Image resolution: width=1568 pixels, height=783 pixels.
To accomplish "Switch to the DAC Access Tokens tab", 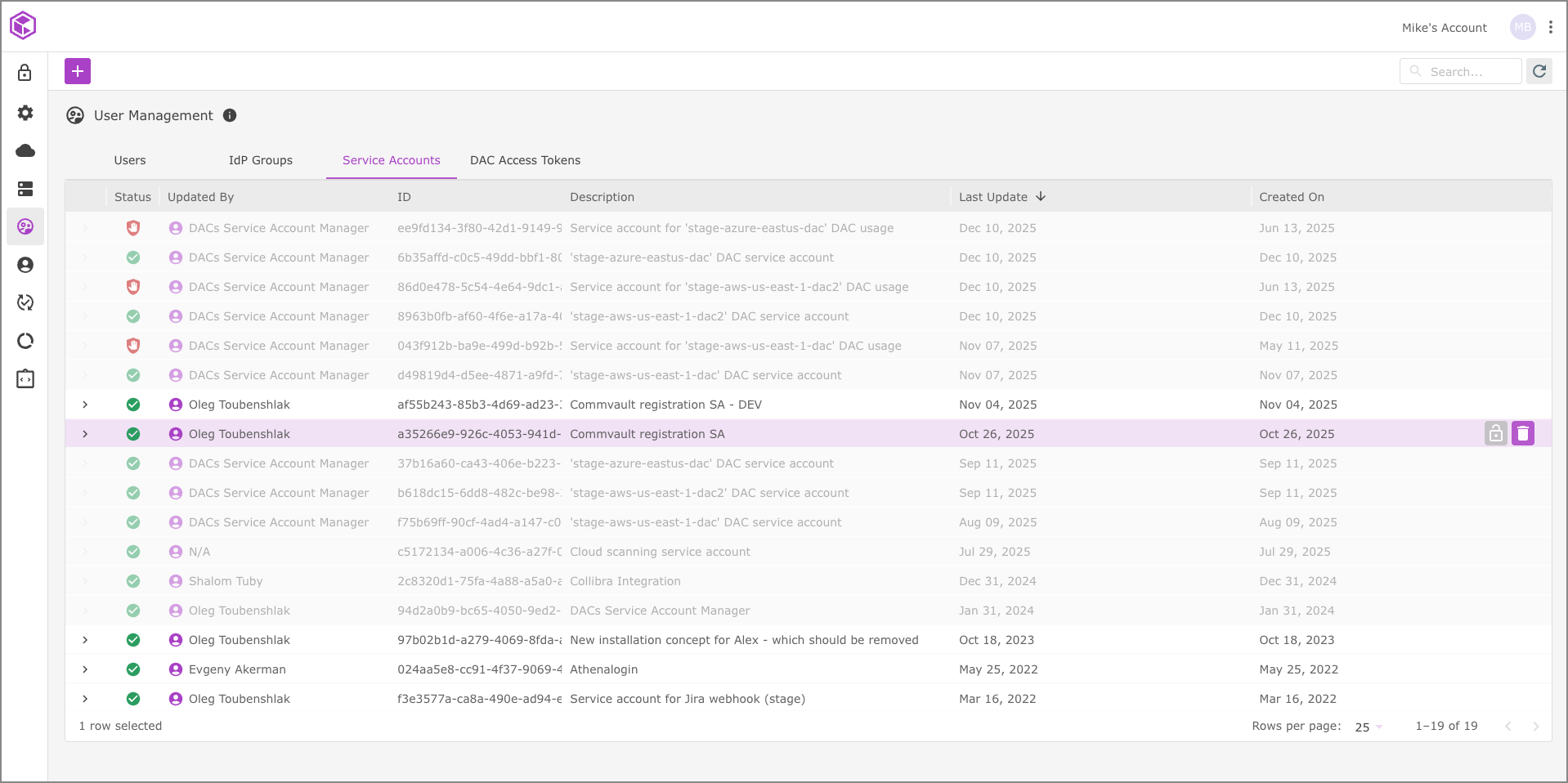I will click(525, 160).
